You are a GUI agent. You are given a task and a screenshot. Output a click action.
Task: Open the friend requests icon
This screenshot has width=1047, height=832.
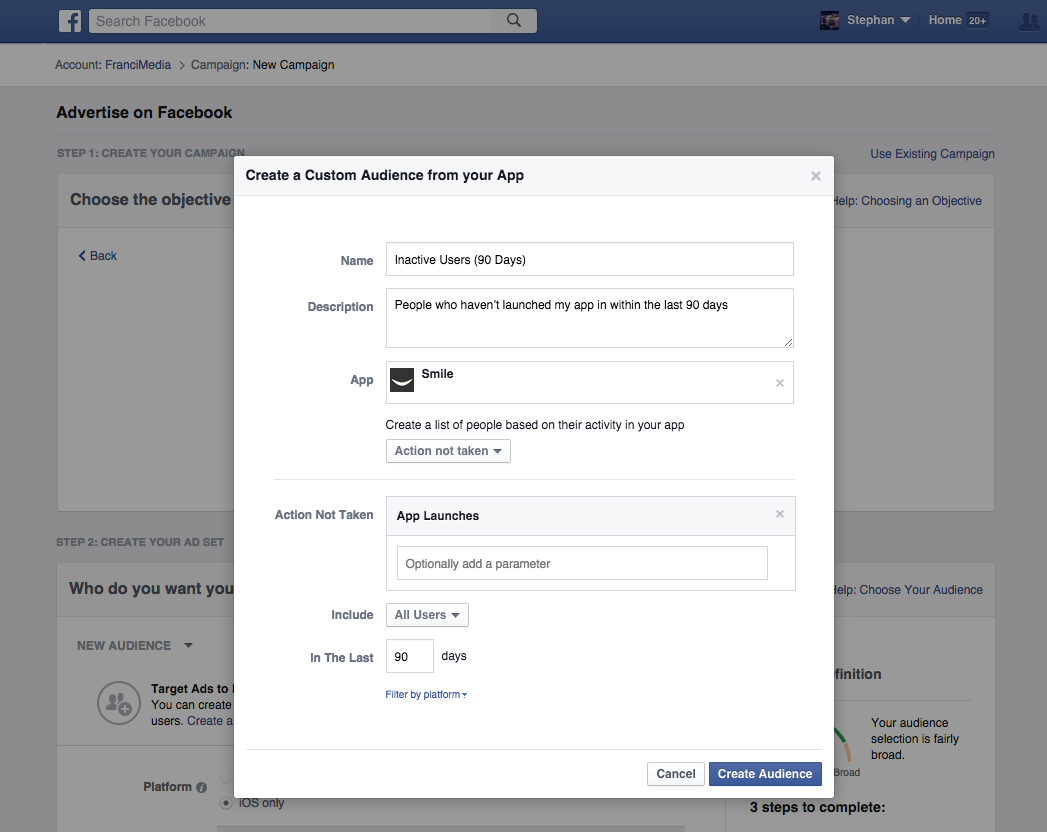1030,21
